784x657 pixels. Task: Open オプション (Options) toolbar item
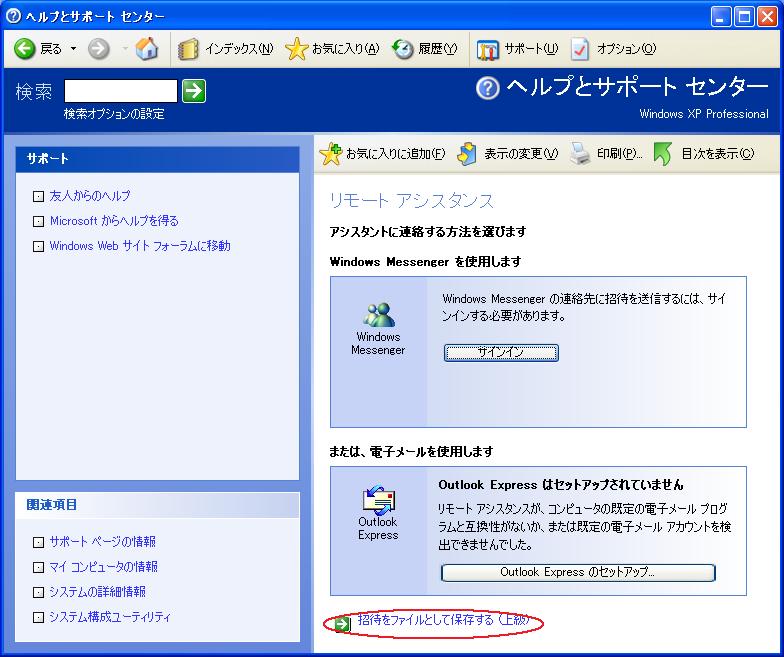click(x=581, y=49)
